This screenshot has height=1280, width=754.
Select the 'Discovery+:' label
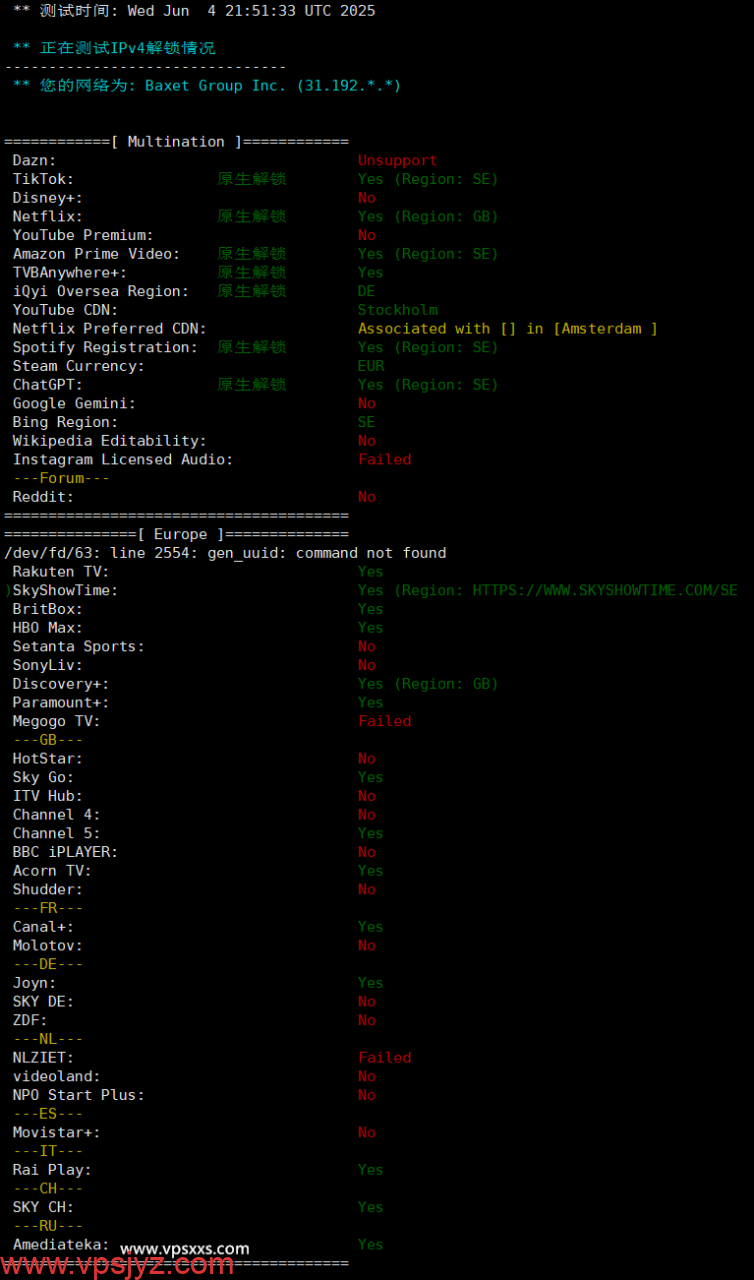coord(62,684)
